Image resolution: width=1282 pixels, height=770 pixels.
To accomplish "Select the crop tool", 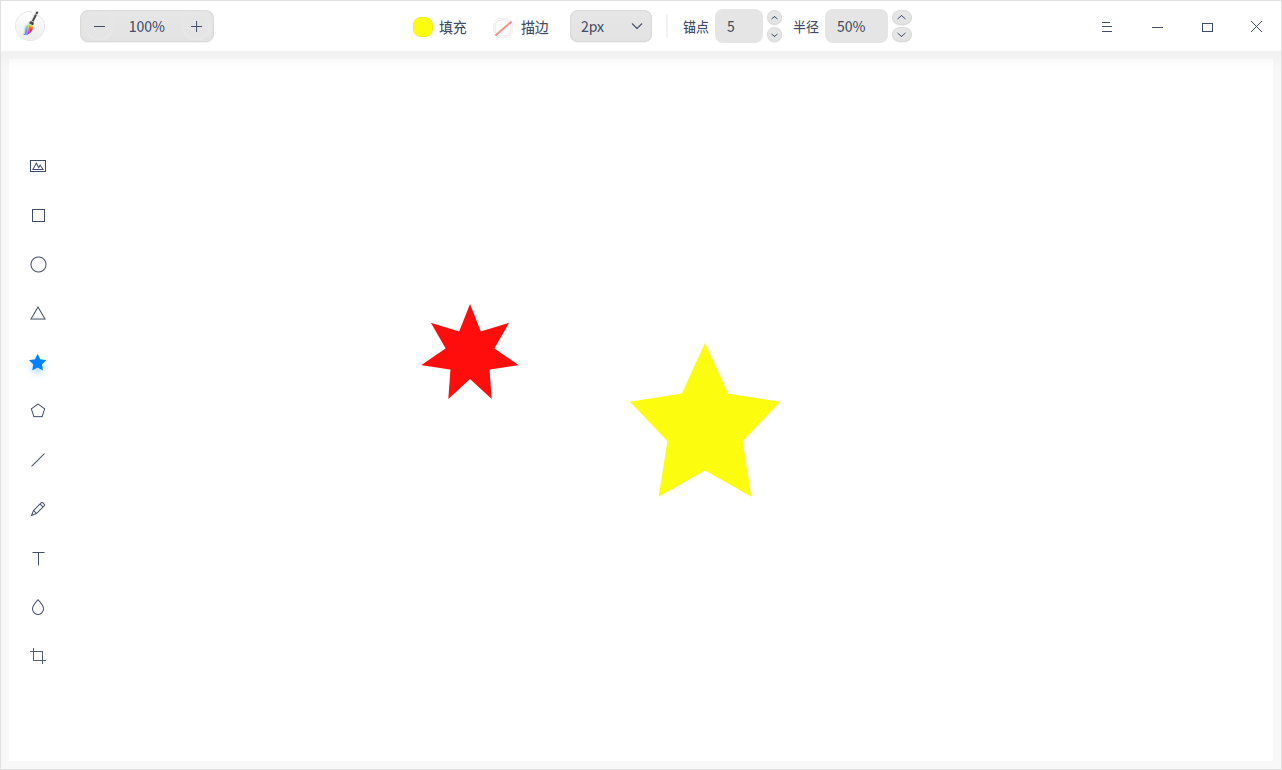I will 38,656.
